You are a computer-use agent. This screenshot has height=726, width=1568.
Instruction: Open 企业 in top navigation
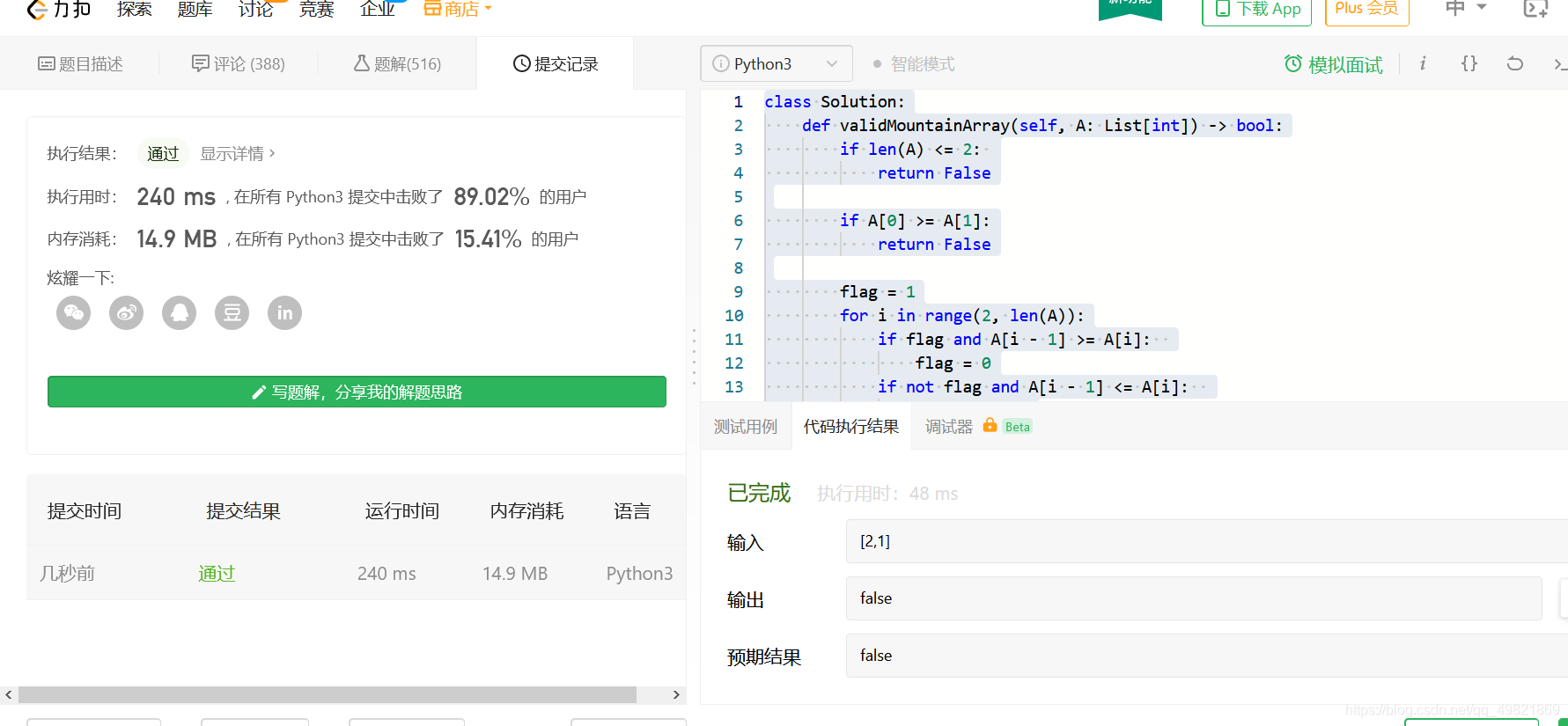pyautogui.click(x=377, y=9)
